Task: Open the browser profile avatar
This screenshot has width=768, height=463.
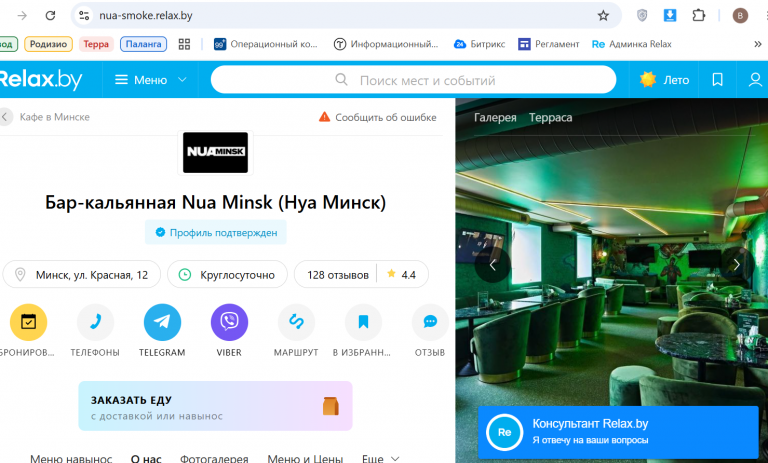Action: [740, 16]
